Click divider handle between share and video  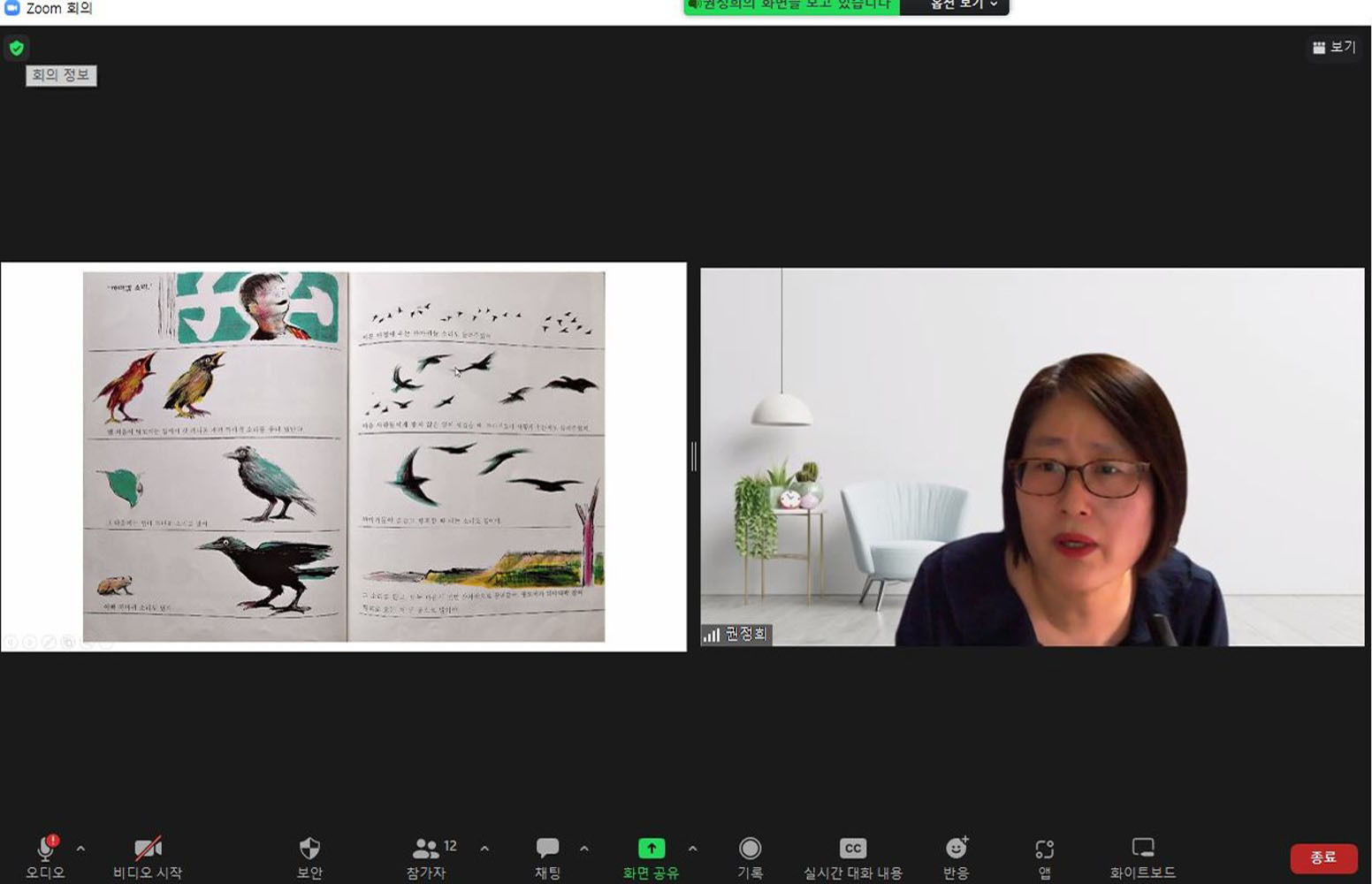coord(694,456)
